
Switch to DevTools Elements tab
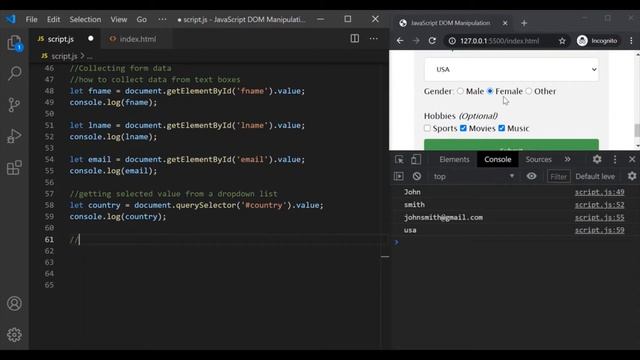point(454,160)
